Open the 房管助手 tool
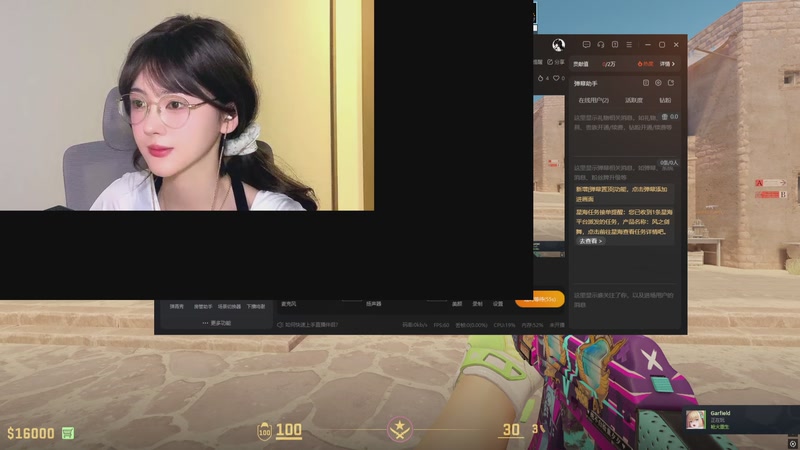 pos(203,307)
